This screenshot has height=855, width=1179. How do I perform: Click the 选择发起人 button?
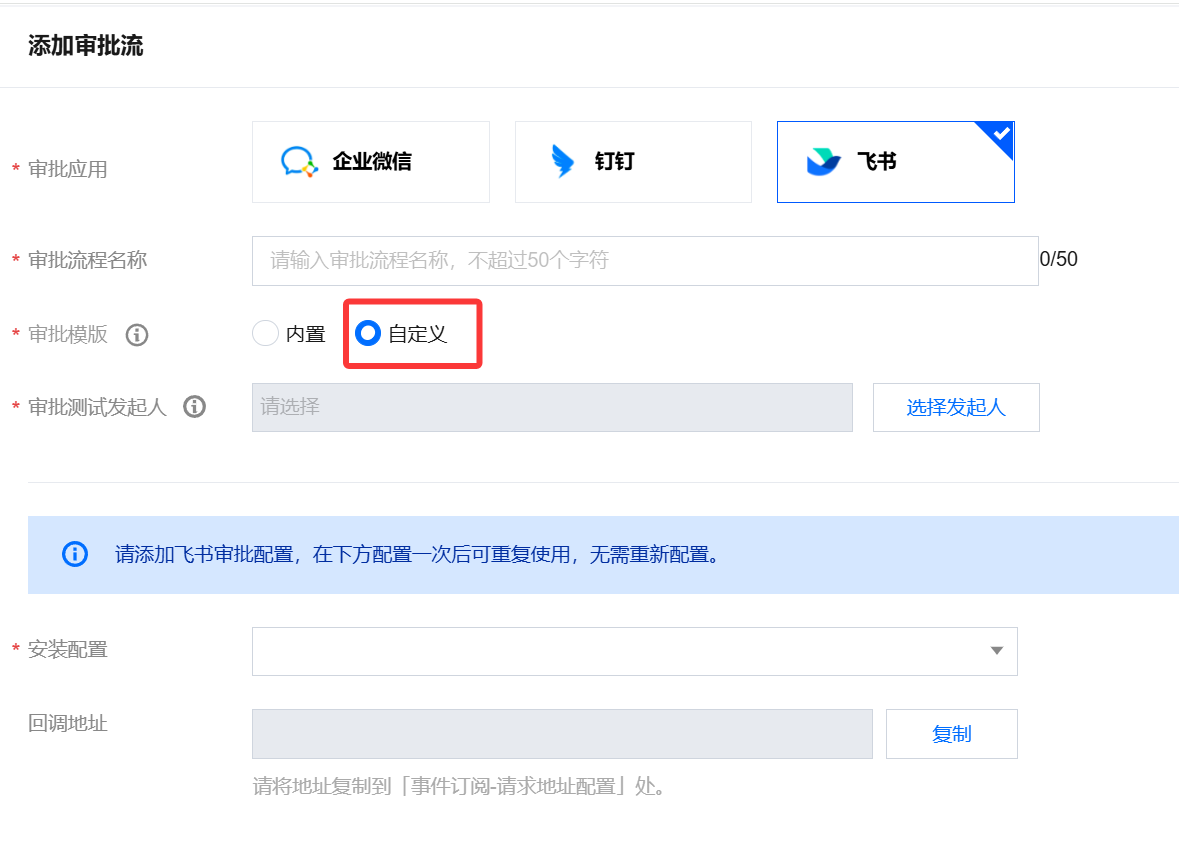click(956, 408)
